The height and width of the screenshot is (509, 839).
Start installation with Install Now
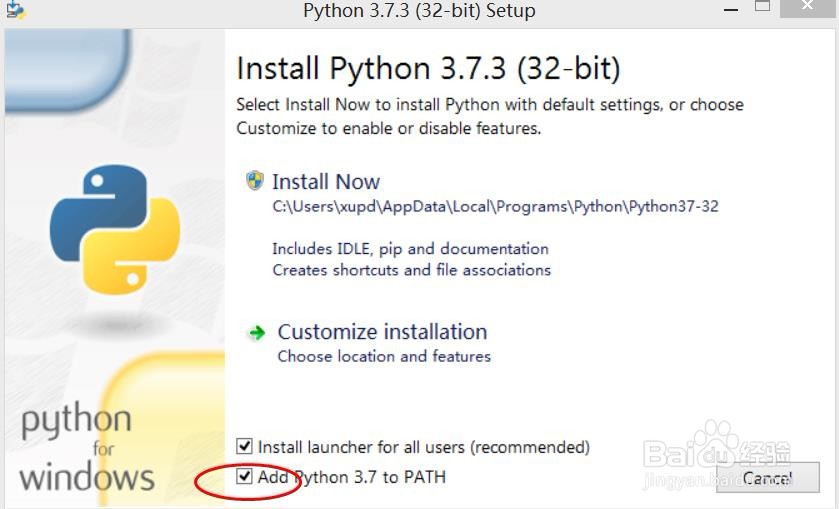[x=326, y=182]
